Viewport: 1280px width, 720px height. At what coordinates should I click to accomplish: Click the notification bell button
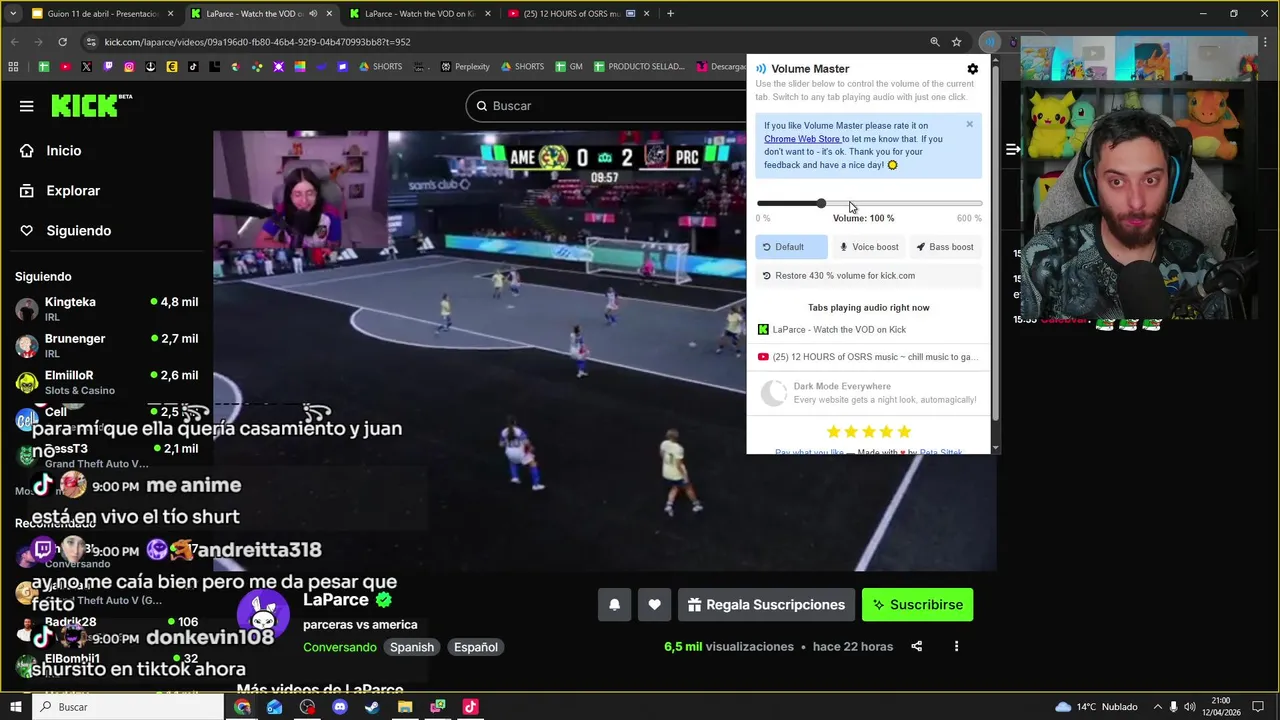pyautogui.click(x=615, y=605)
